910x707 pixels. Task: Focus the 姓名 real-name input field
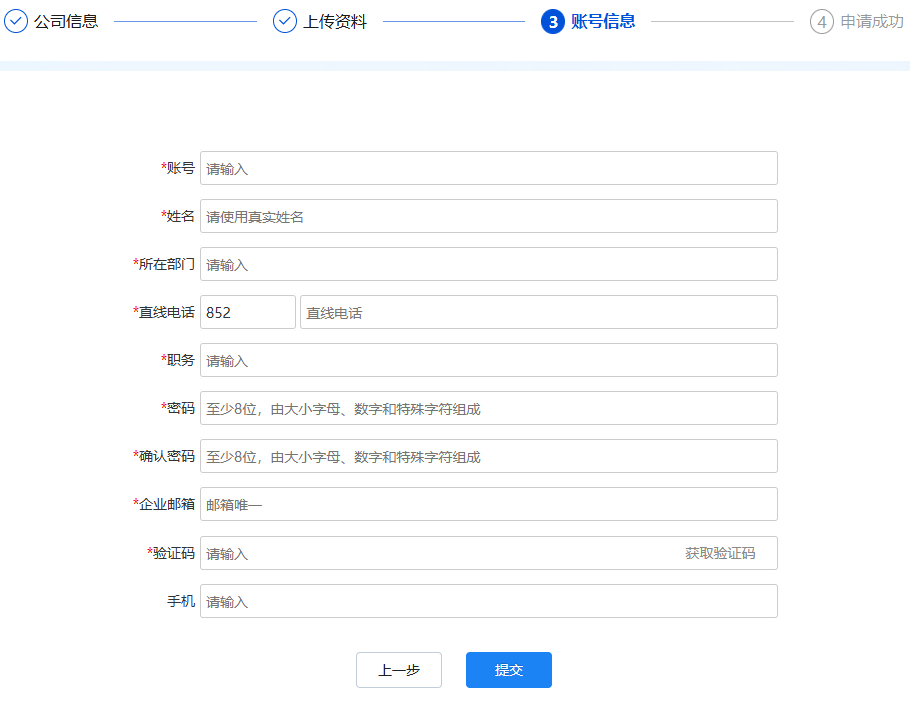click(489, 217)
